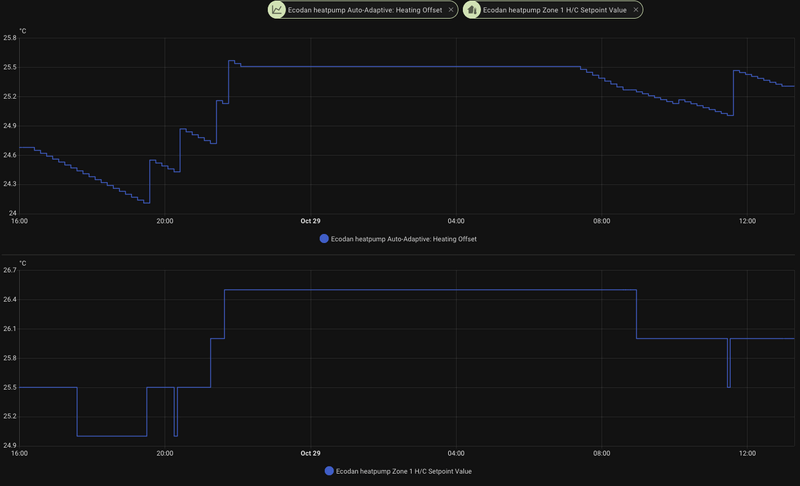This screenshot has width=800, height=486.
Task: Select the Ecodan heatpump Auto-Adaptive: Heating Offset chip
Action: tap(363, 10)
